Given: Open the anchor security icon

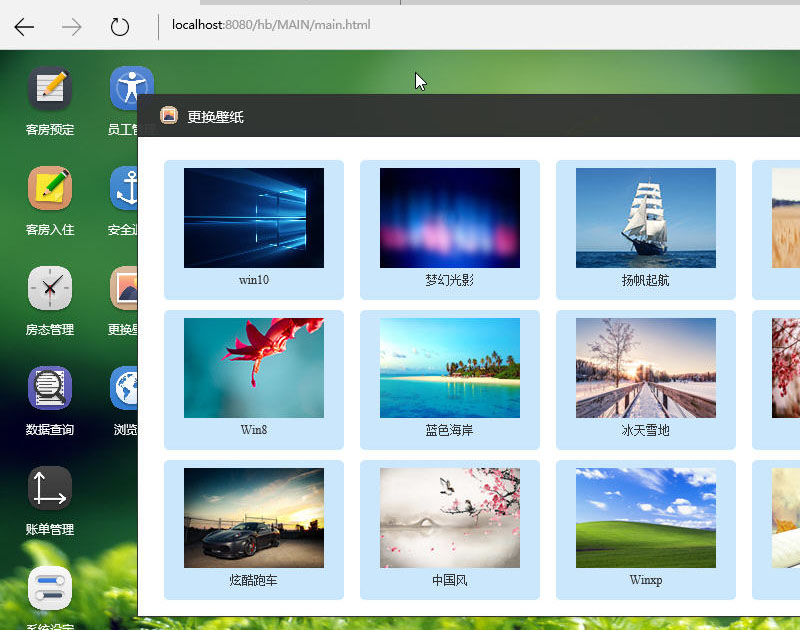Looking at the screenshot, I should point(124,188).
